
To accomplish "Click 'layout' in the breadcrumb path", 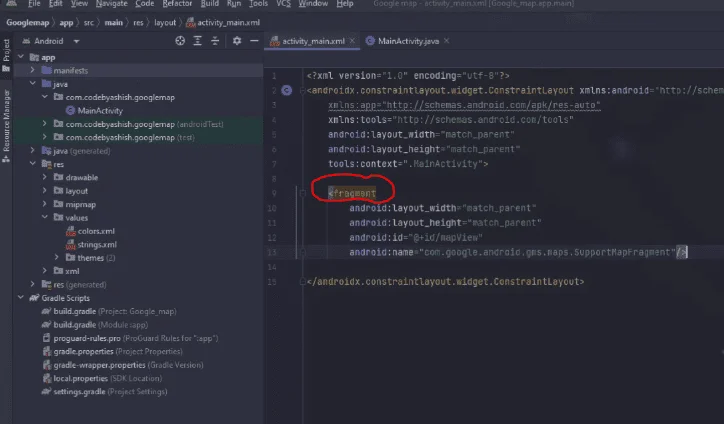I will click(165, 23).
